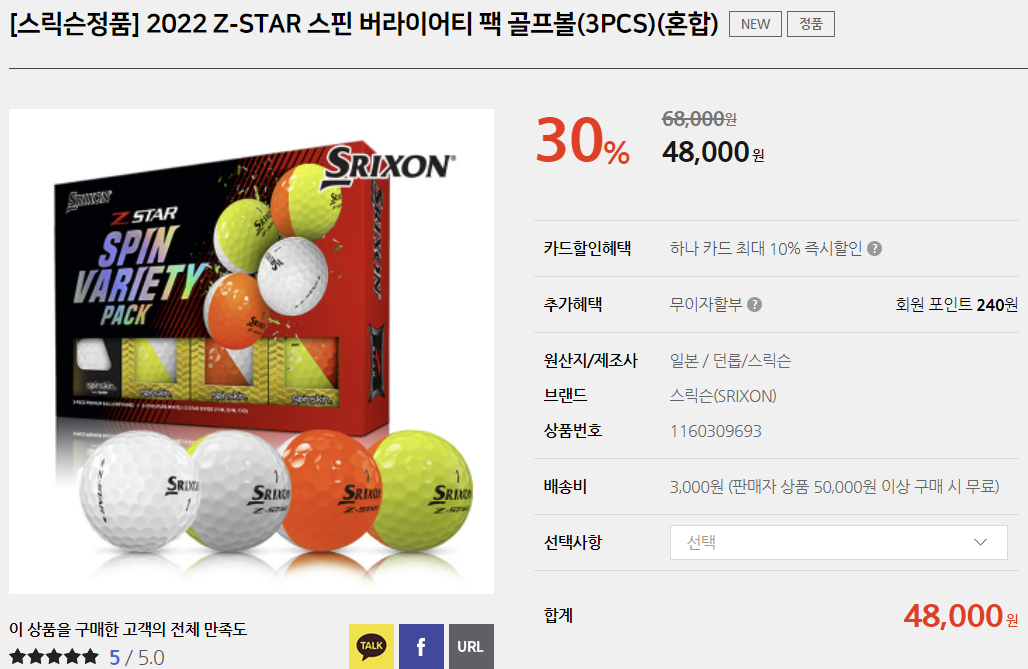Open card discount help question mark
The image size is (1028, 669).
point(874,249)
